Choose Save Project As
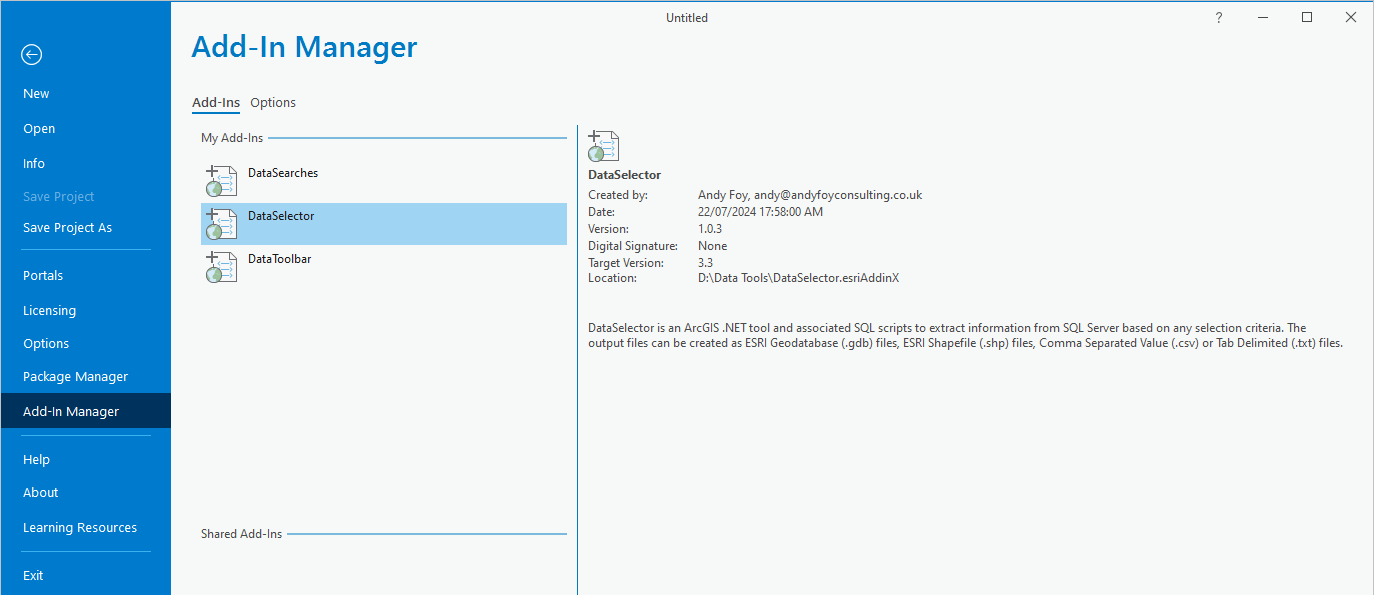 [67, 228]
